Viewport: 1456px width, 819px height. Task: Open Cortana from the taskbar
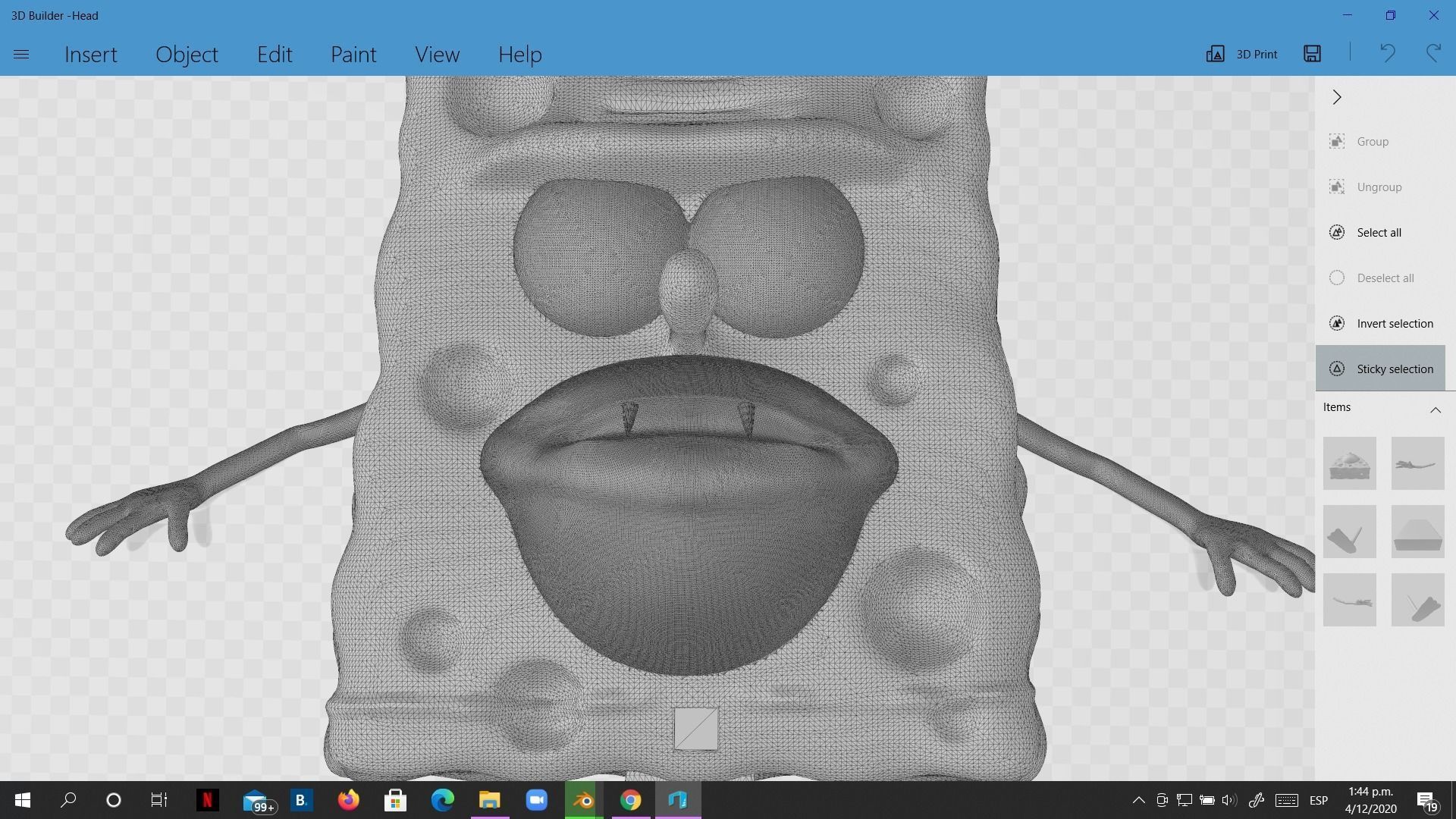[x=114, y=800]
